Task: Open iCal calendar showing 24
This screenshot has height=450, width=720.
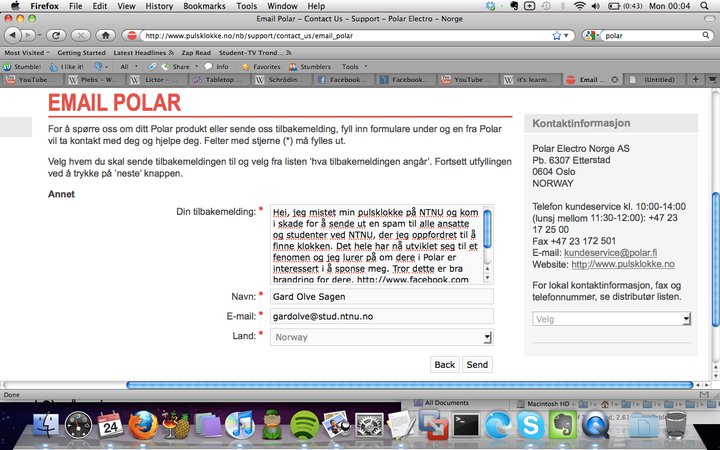Action: coord(110,425)
